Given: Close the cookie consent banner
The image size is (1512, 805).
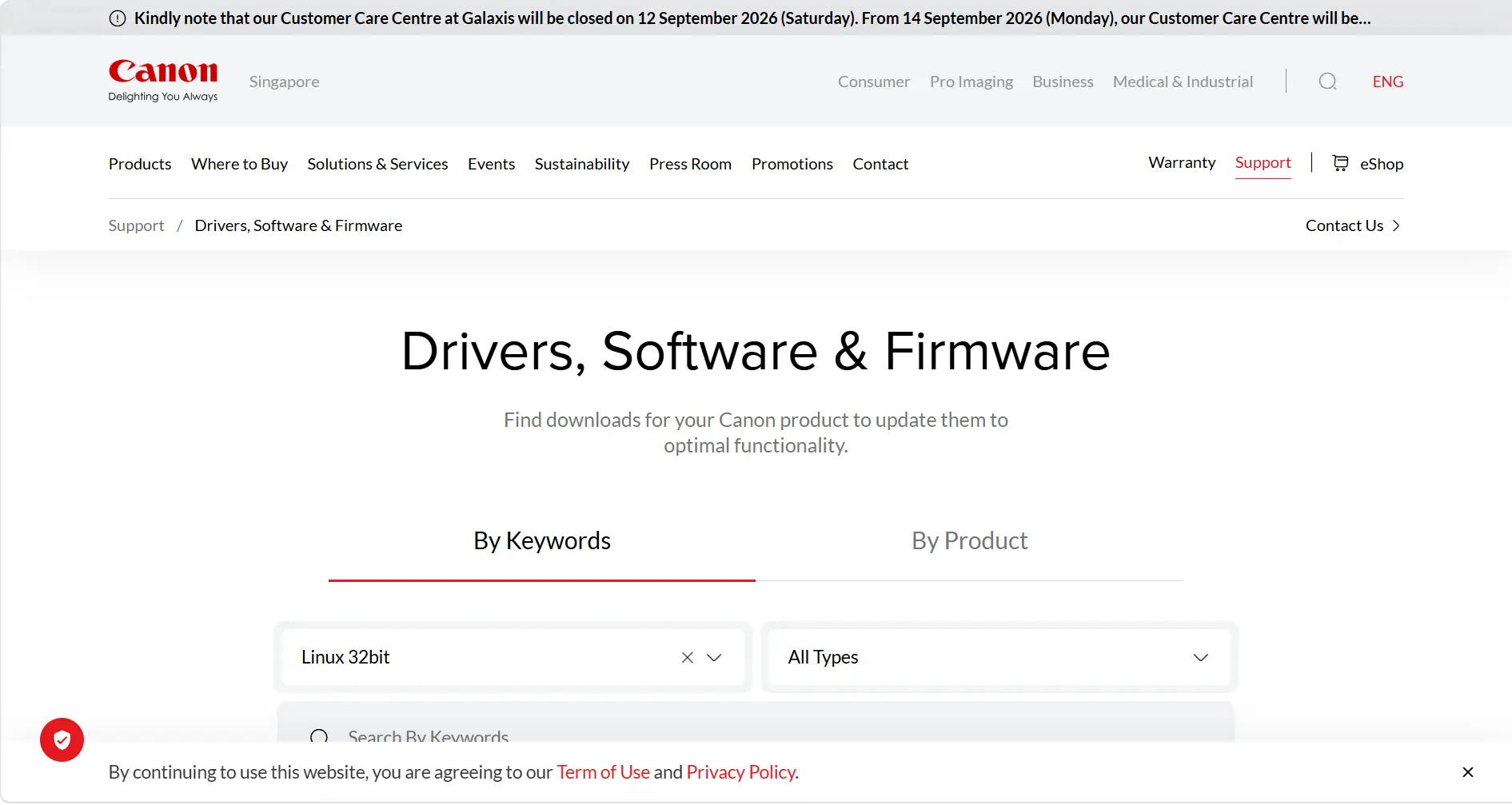Looking at the screenshot, I should coord(1468,772).
